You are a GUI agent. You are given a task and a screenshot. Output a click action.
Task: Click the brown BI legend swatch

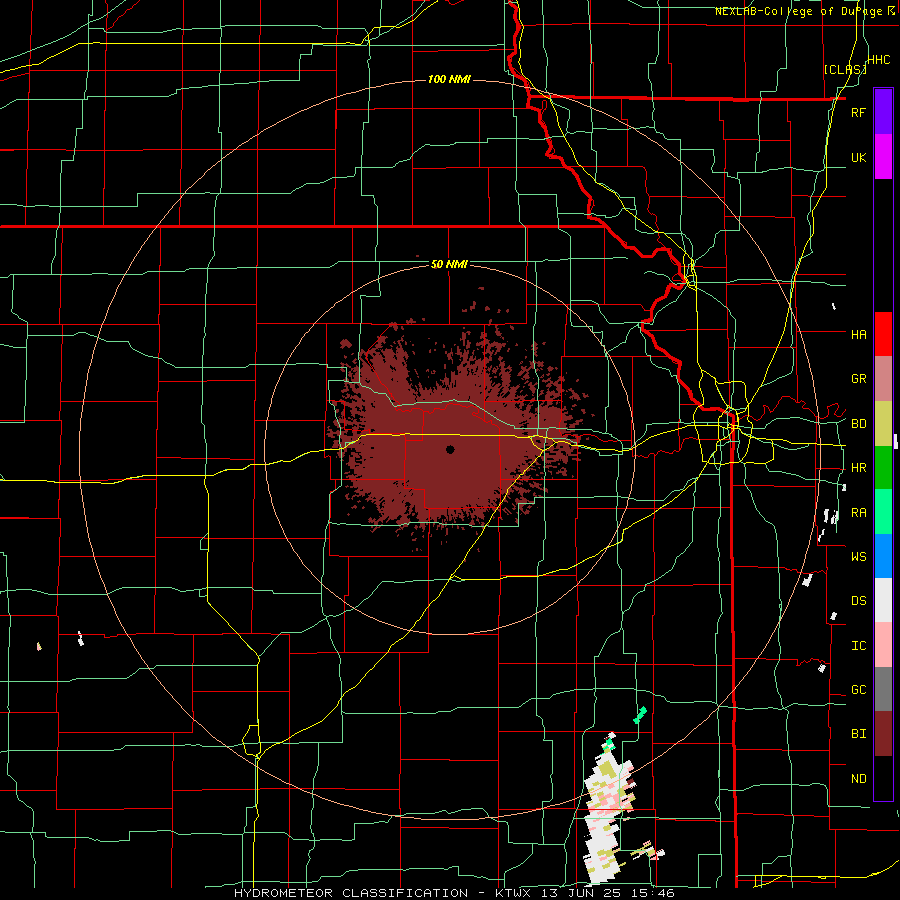883,734
